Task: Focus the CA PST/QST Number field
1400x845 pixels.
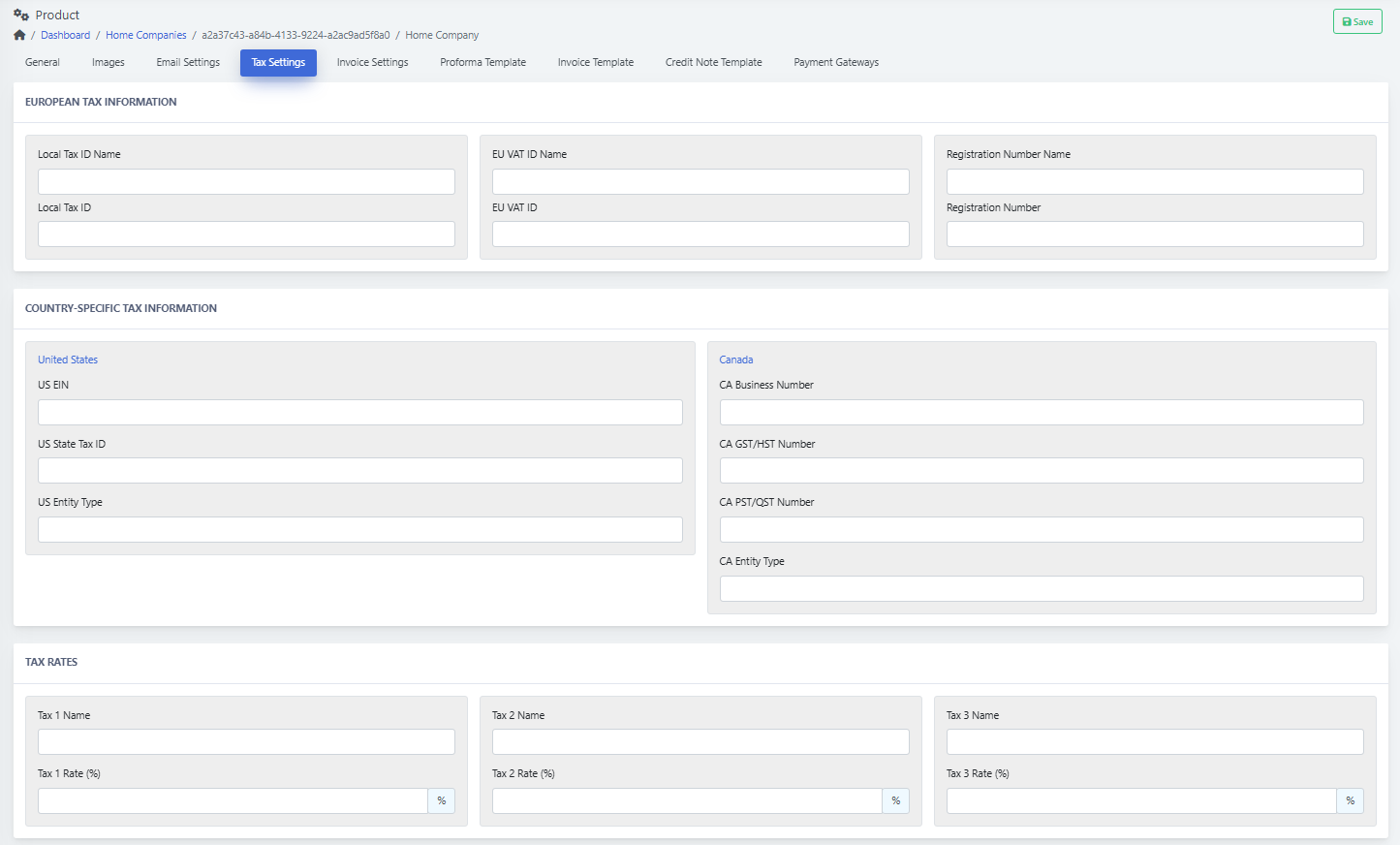Action: (x=1042, y=529)
